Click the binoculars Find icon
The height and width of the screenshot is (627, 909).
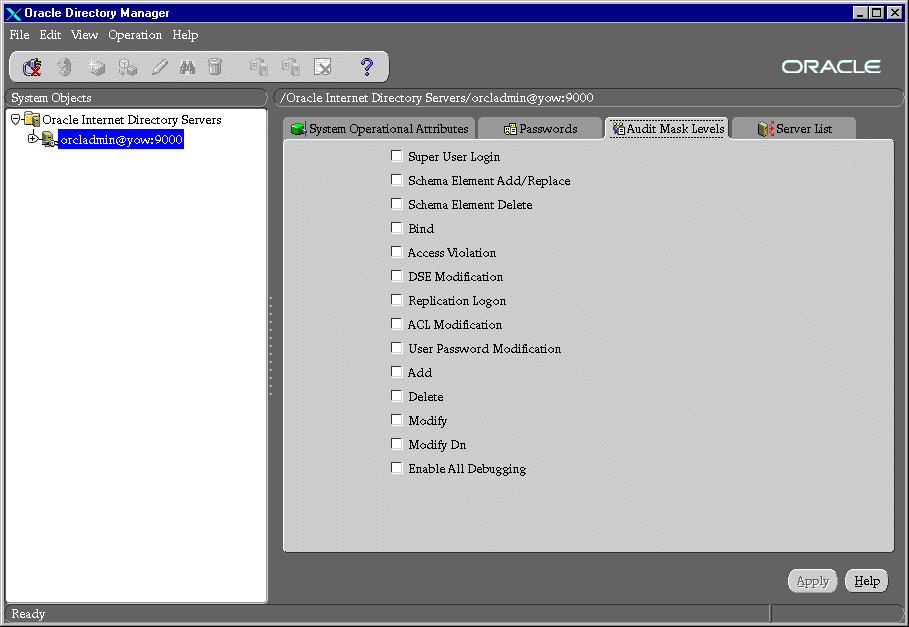click(x=187, y=67)
